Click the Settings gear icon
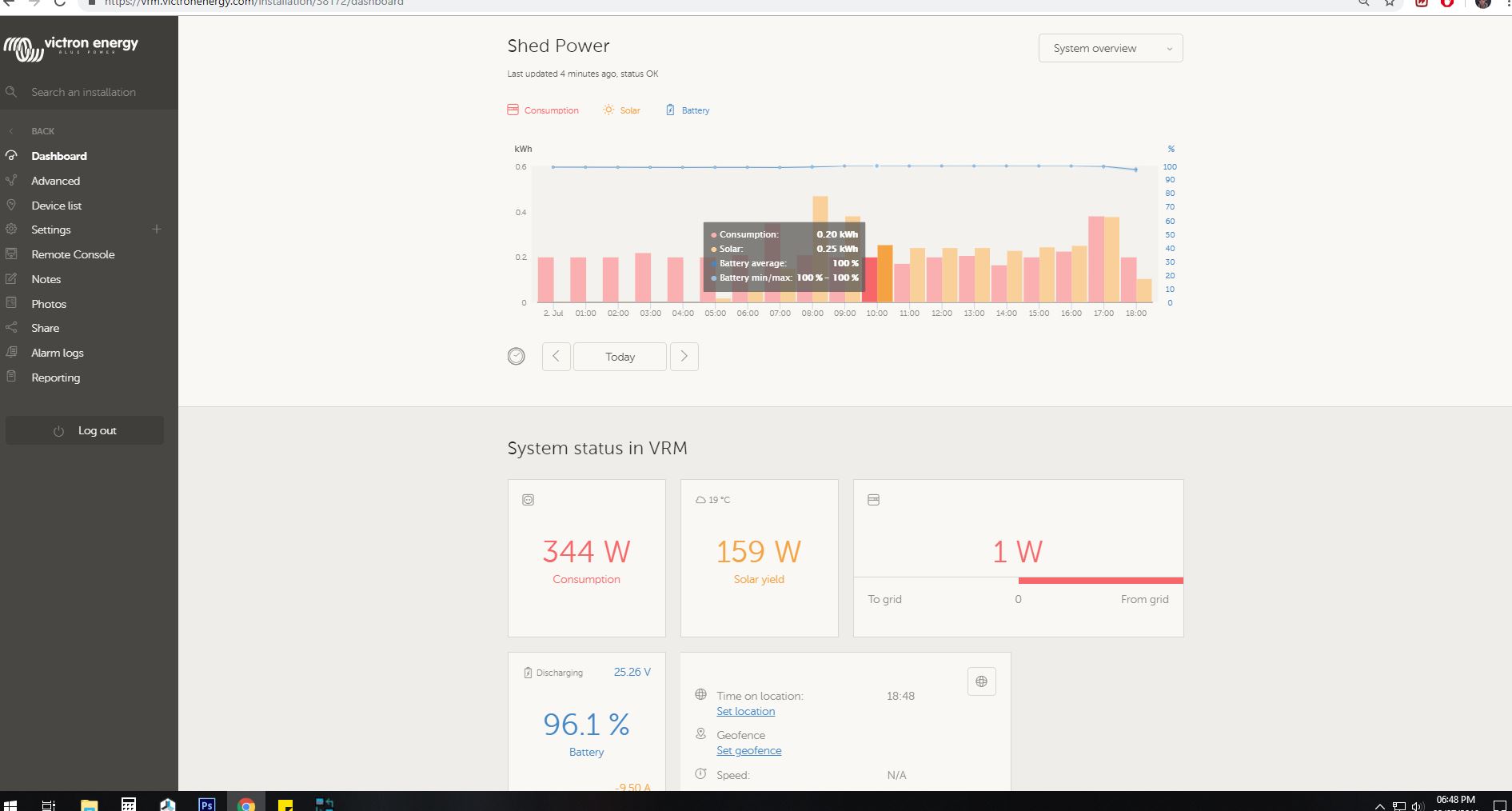 11,229
